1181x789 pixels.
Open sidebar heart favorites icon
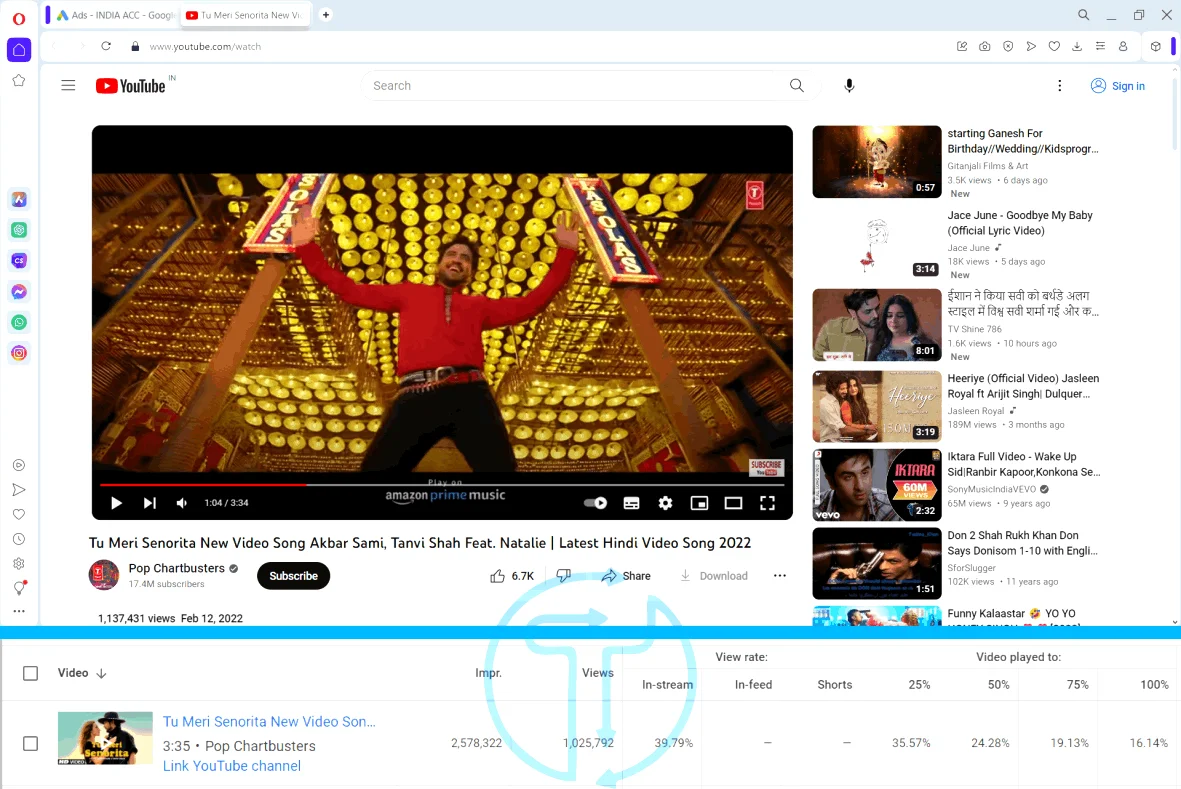pos(19,514)
